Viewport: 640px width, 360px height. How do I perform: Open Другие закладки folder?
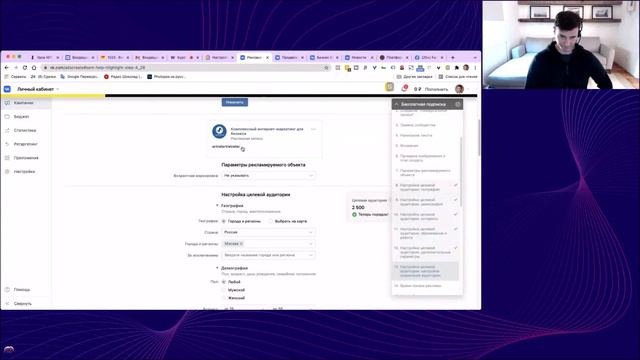tap(415, 77)
